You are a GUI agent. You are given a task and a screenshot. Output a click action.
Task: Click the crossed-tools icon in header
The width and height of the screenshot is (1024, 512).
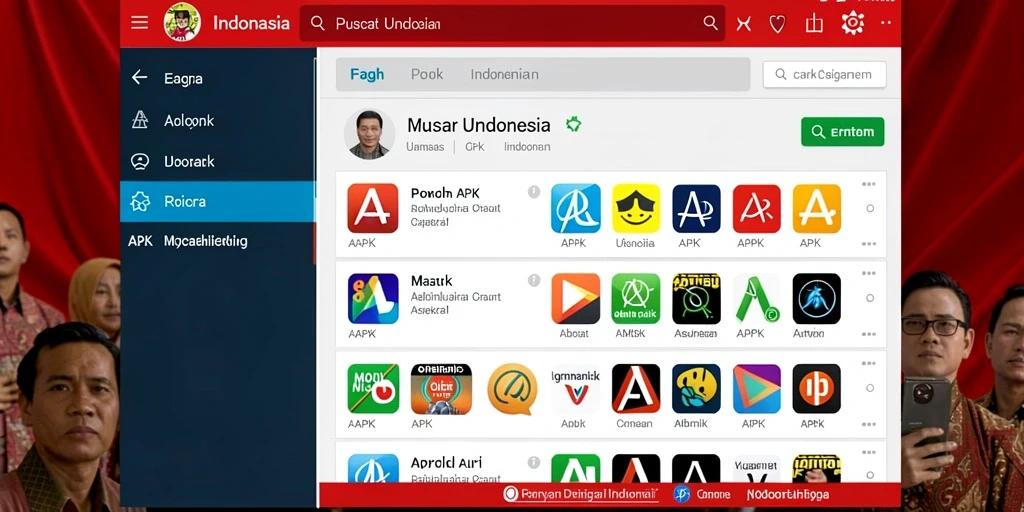(x=743, y=24)
